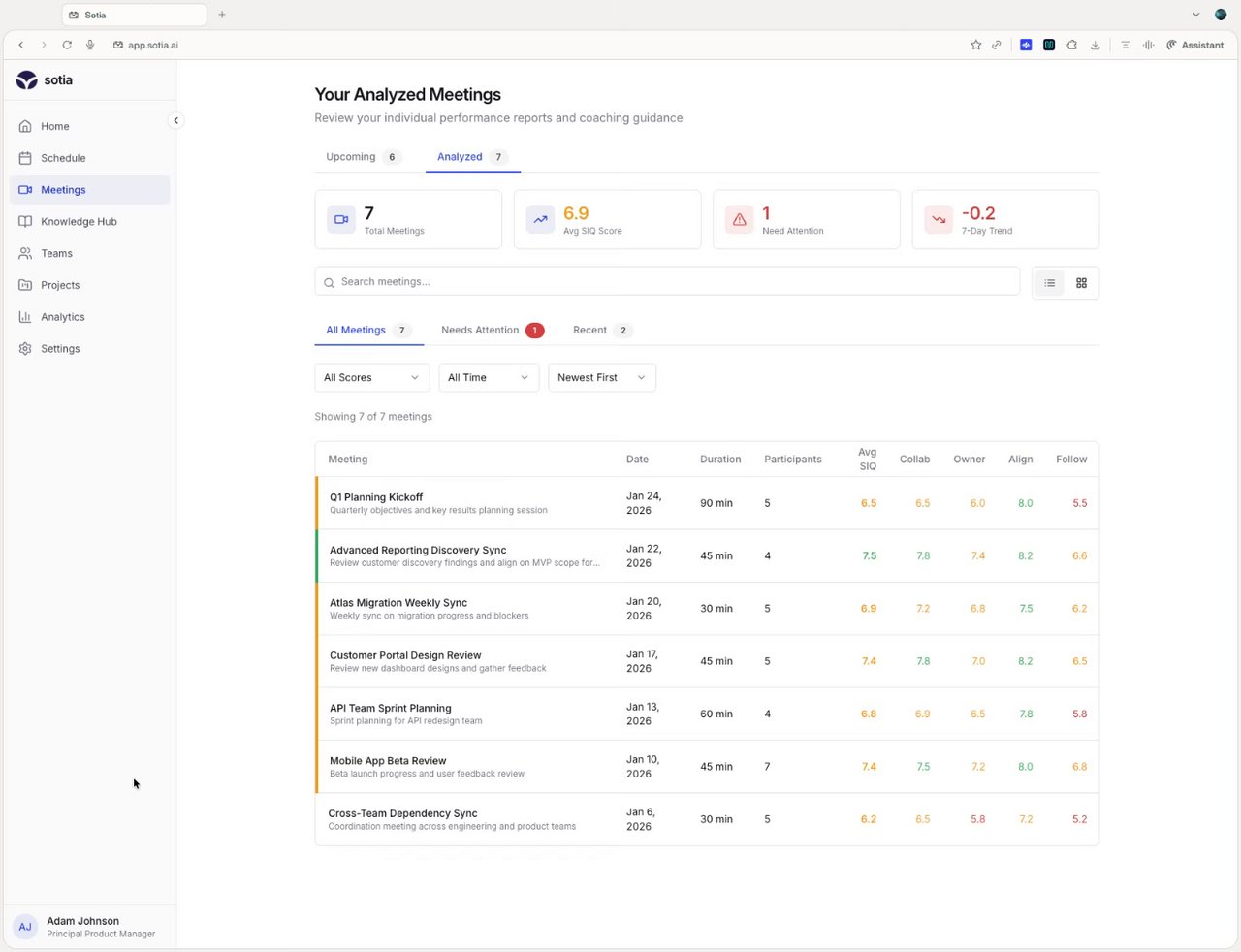
Task: Click the microphone icon in toolbar
Action: (x=90, y=45)
